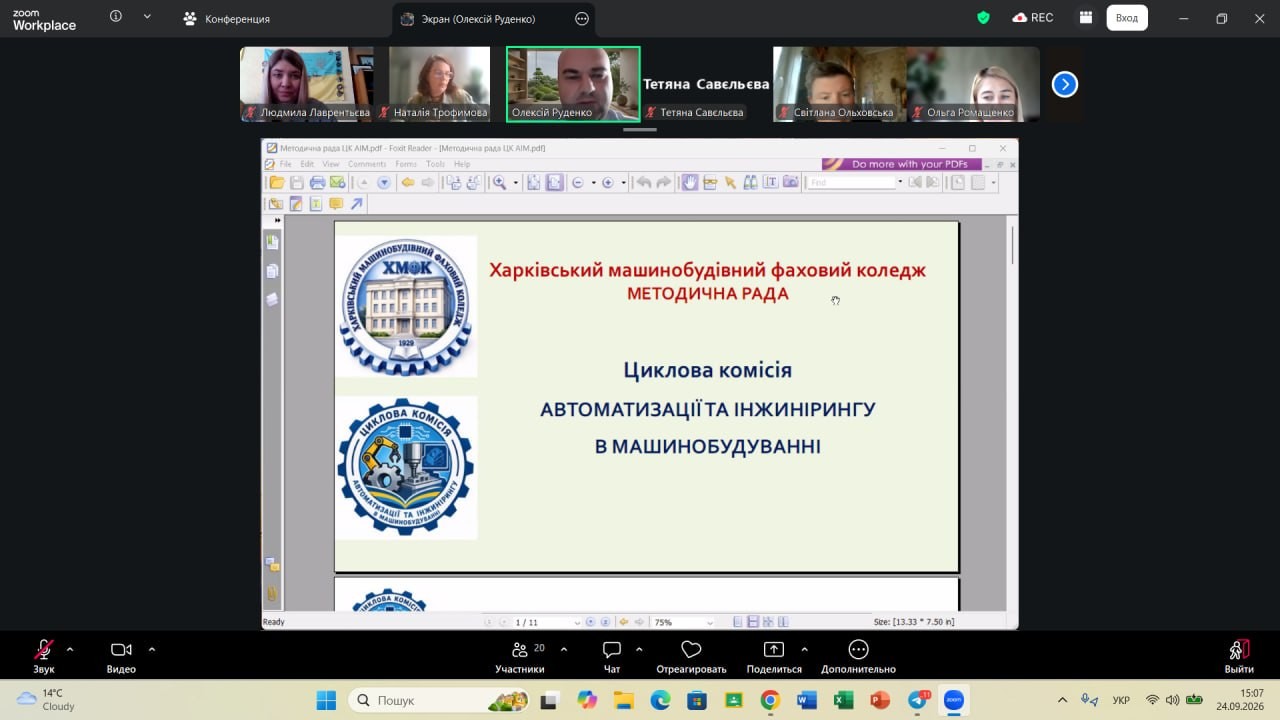Open Telegram from the Windows taskbar
1280x720 pixels.
pos(917,700)
